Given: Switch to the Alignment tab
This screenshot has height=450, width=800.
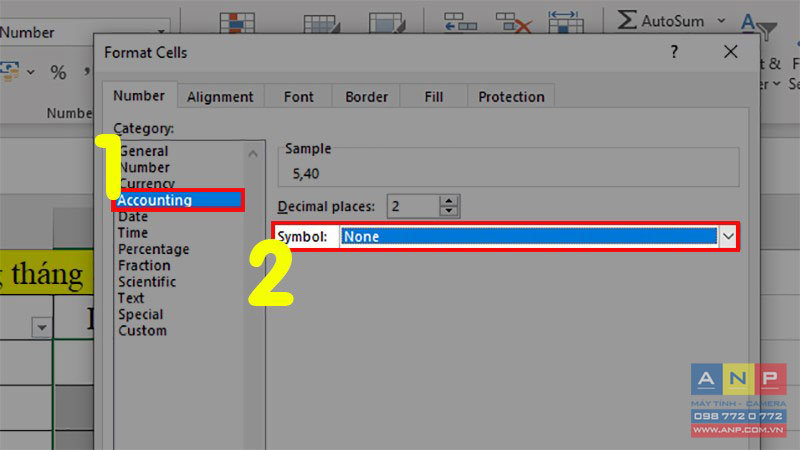Looking at the screenshot, I should point(220,96).
